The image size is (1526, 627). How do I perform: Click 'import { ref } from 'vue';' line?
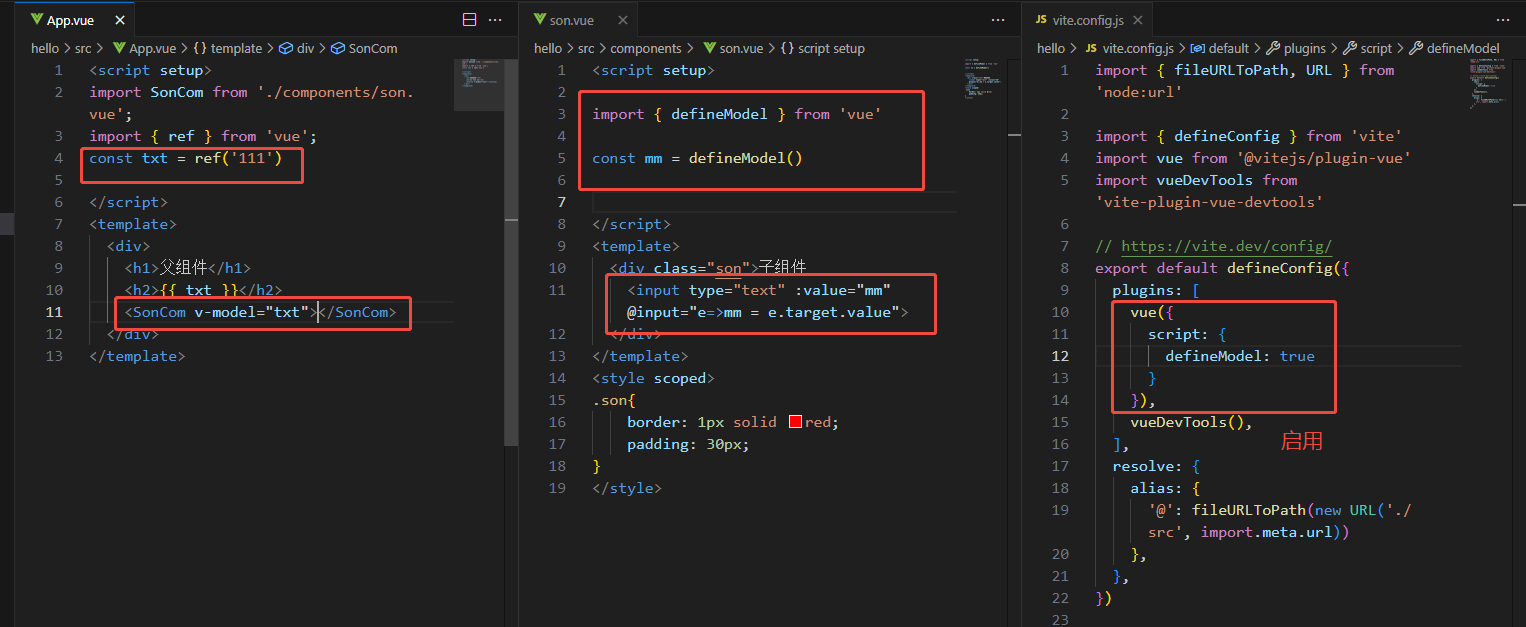(202, 136)
